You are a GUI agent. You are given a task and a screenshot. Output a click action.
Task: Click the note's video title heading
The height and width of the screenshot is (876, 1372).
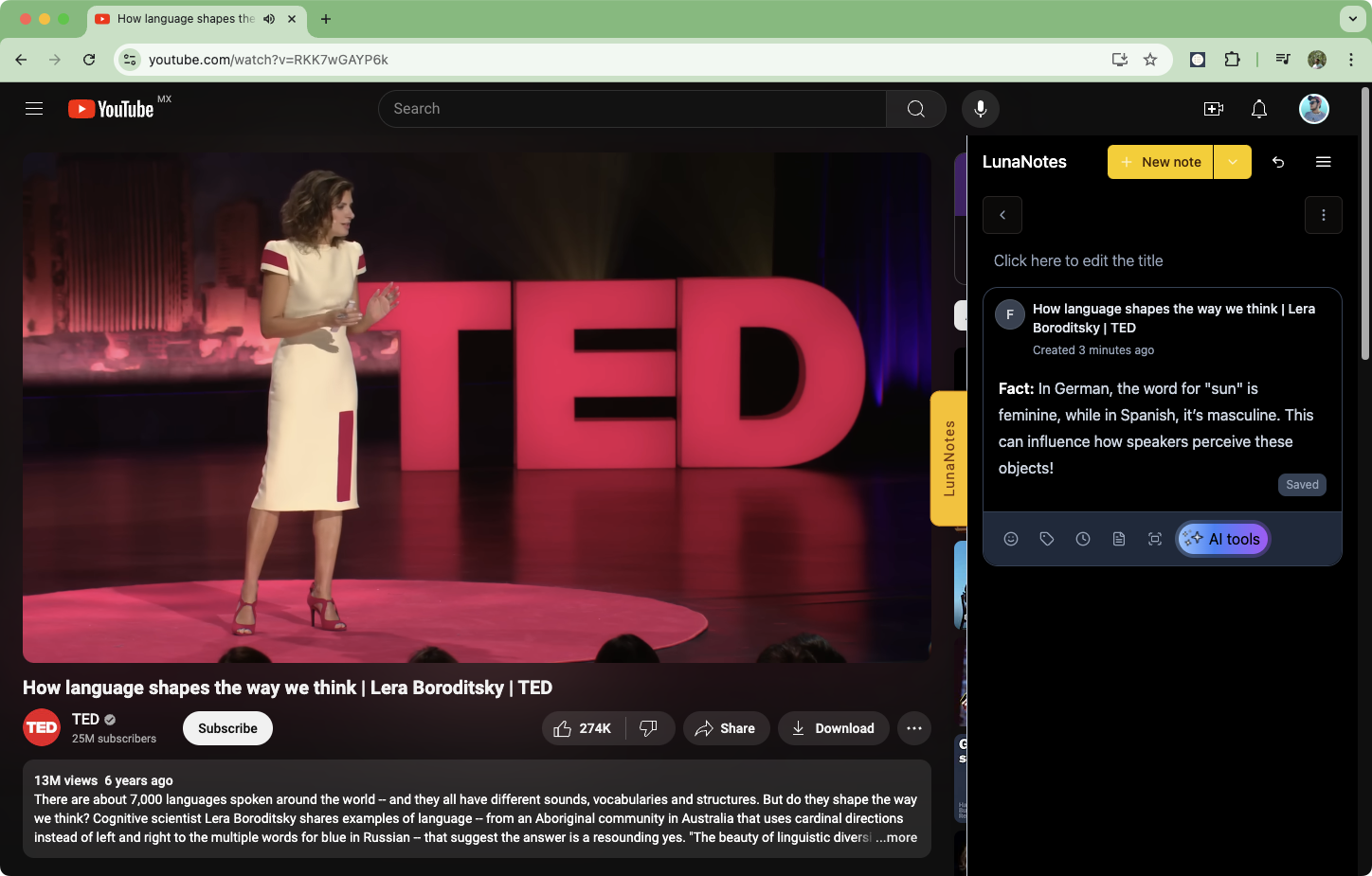1174,318
